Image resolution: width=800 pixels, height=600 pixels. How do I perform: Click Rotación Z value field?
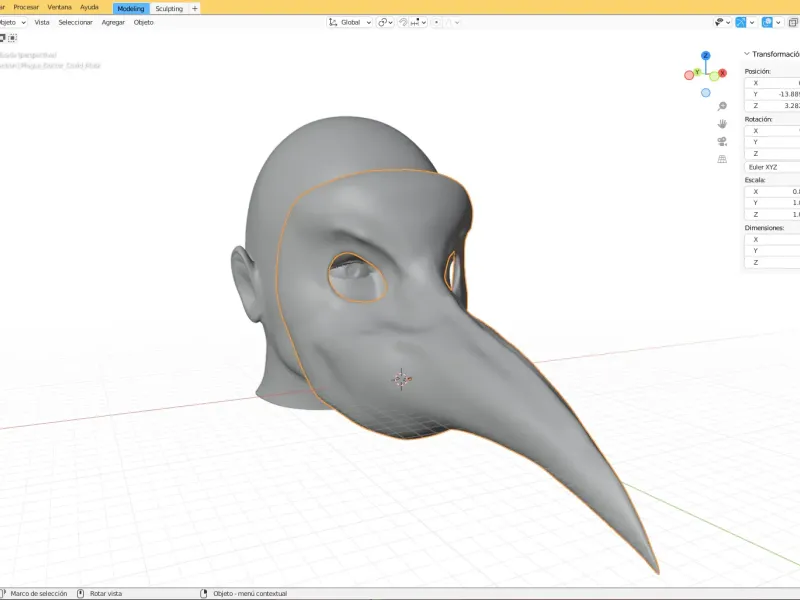tap(772, 154)
